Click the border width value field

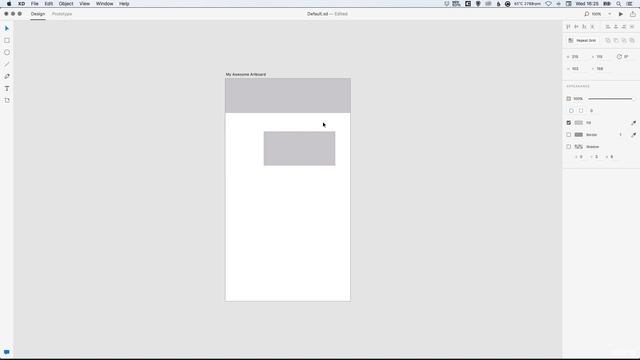pyautogui.click(x=621, y=135)
